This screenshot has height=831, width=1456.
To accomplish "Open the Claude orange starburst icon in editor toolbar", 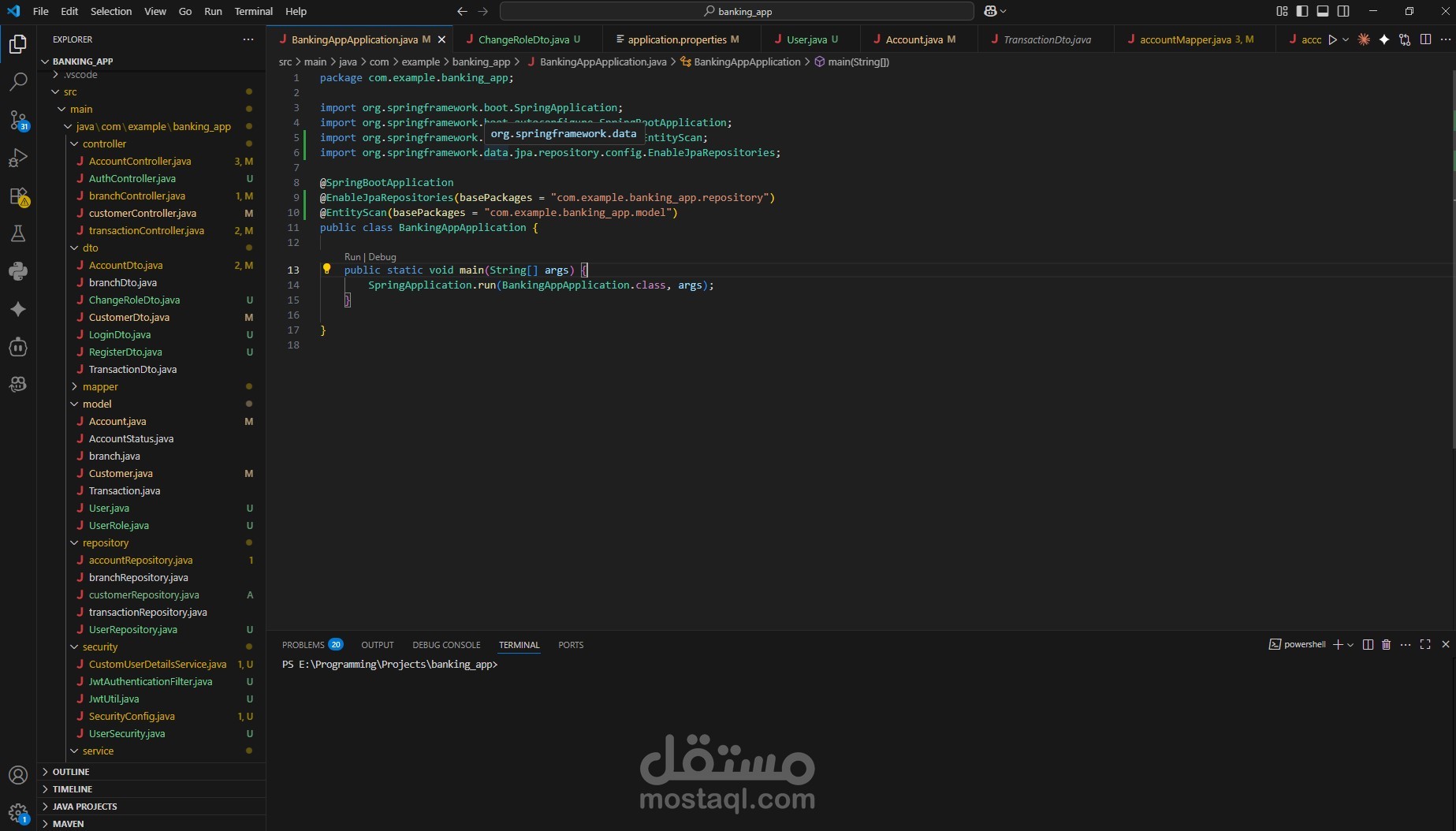I will (x=1364, y=39).
